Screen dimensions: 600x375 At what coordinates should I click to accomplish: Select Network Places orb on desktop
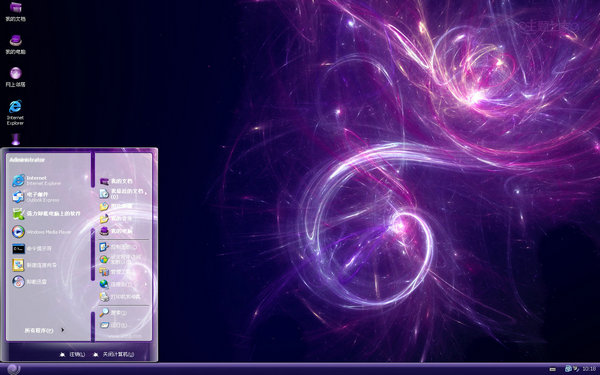pos(15,77)
